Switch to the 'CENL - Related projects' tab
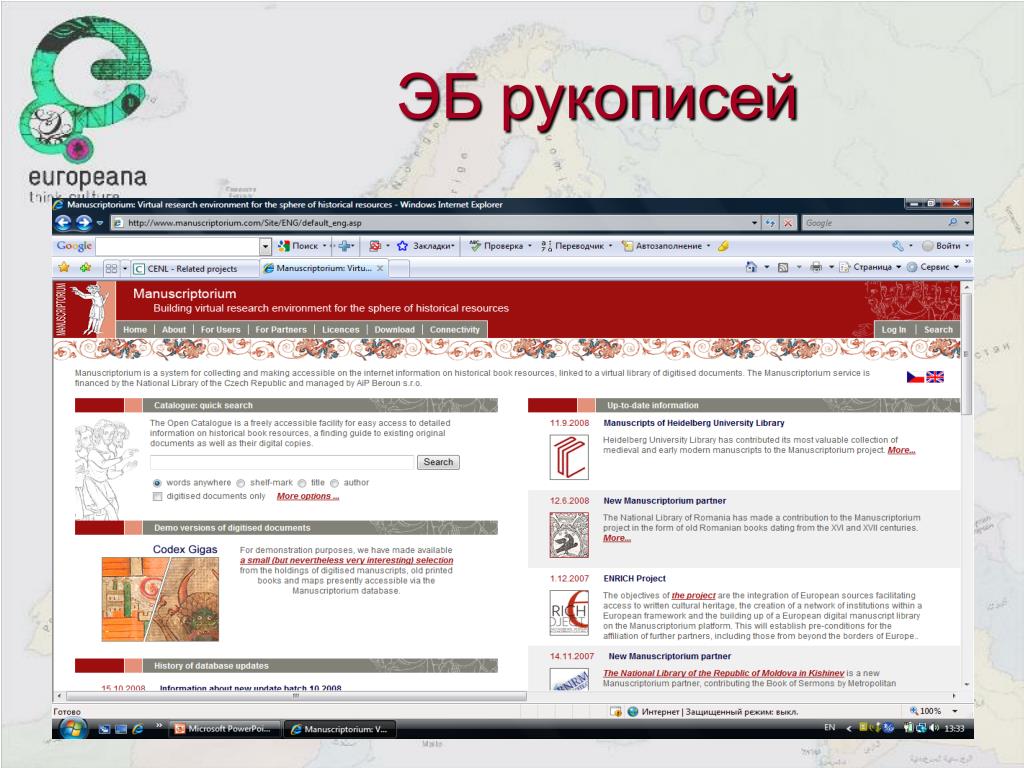 [193, 268]
